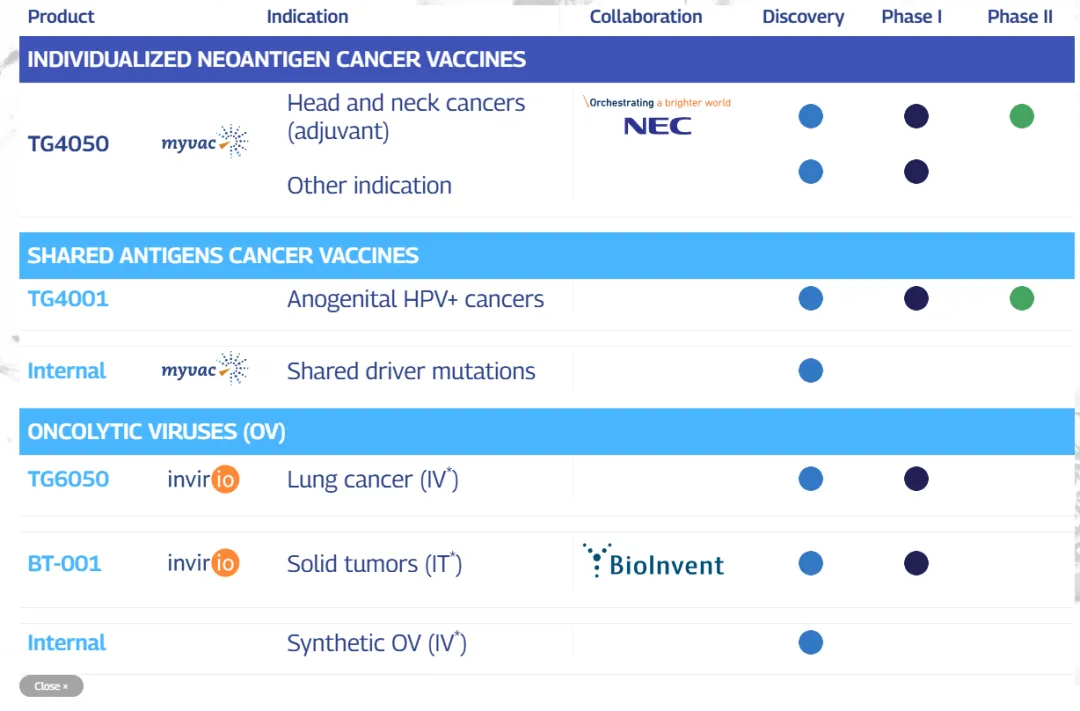Click the invirio logo next to BT-001
The image size is (1080, 711).
(204, 563)
